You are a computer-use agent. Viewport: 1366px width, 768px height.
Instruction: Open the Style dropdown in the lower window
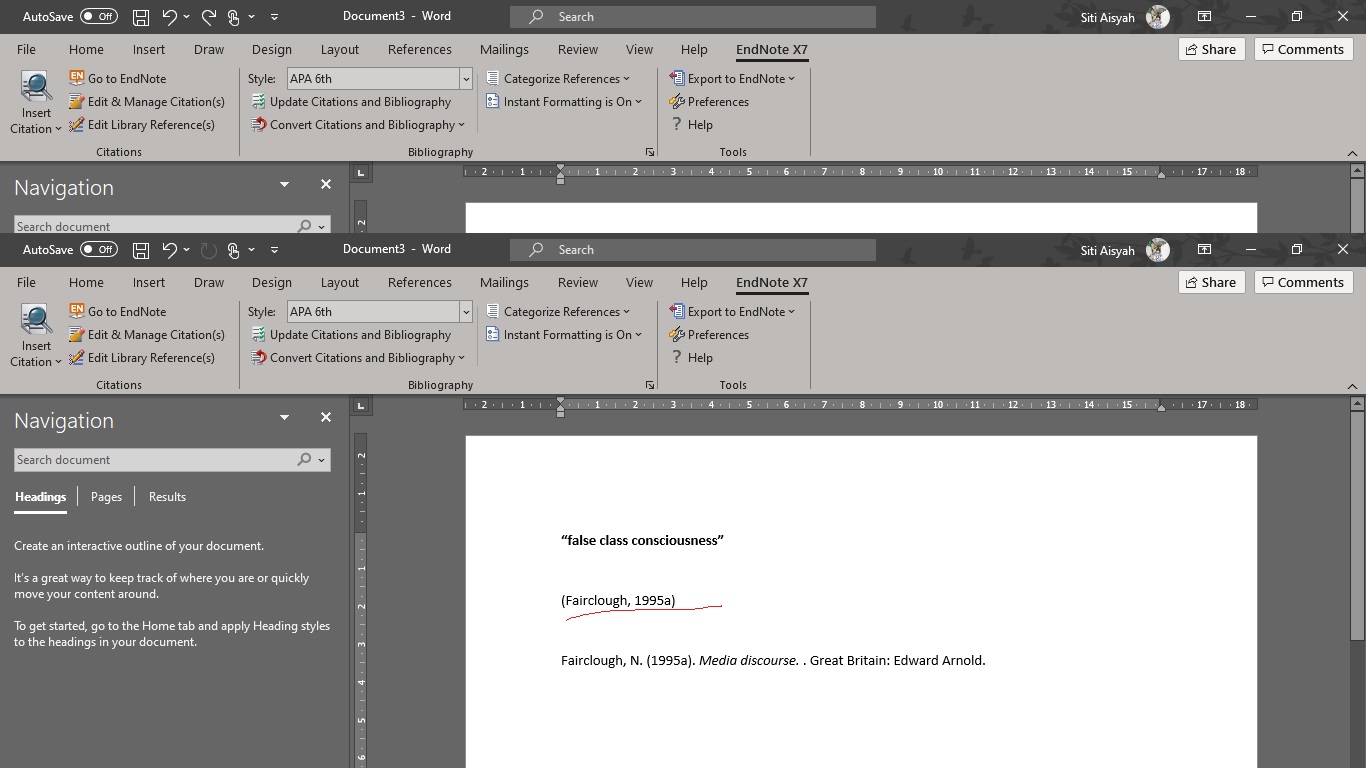point(466,312)
